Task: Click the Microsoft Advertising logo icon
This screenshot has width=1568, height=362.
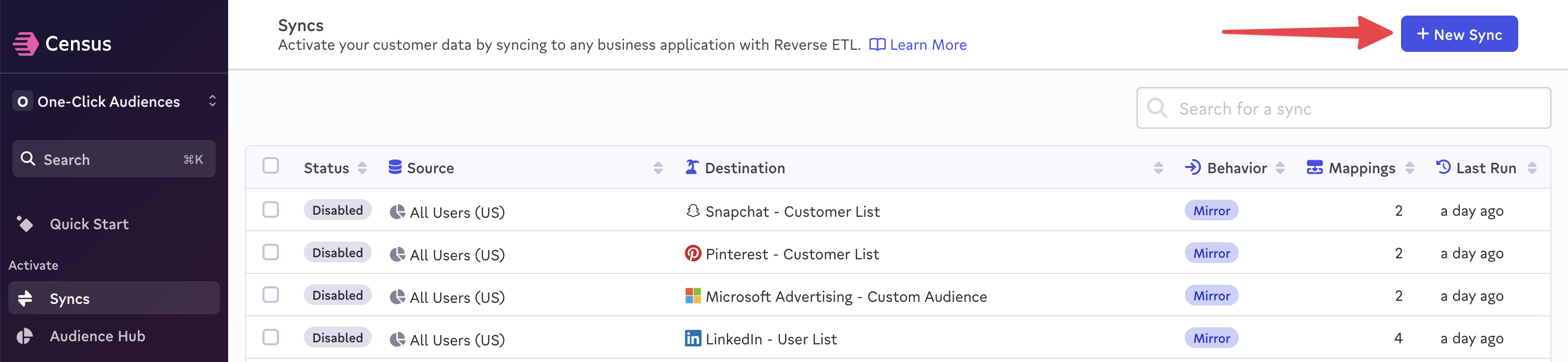Action: tap(693, 296)
